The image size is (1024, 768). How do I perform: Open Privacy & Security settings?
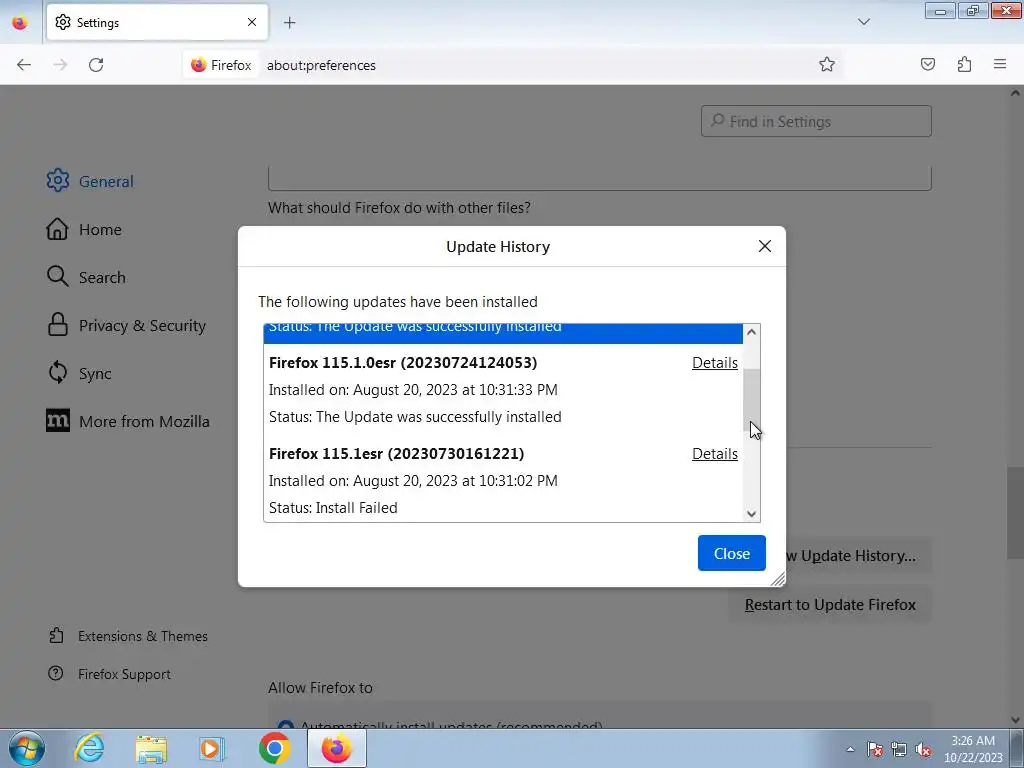pyautogui.click(x=126, y=325)
